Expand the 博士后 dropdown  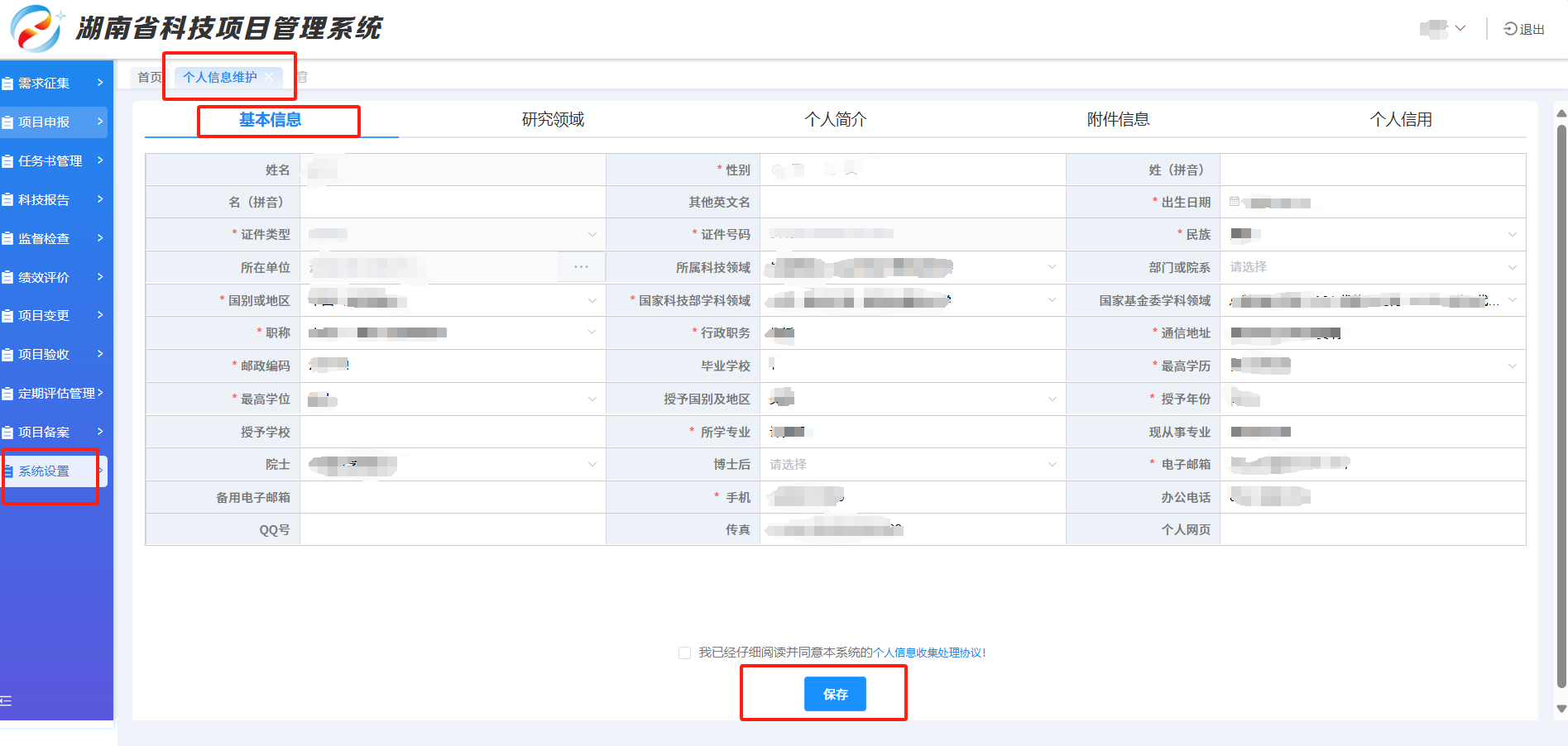[x=912, y=465]
